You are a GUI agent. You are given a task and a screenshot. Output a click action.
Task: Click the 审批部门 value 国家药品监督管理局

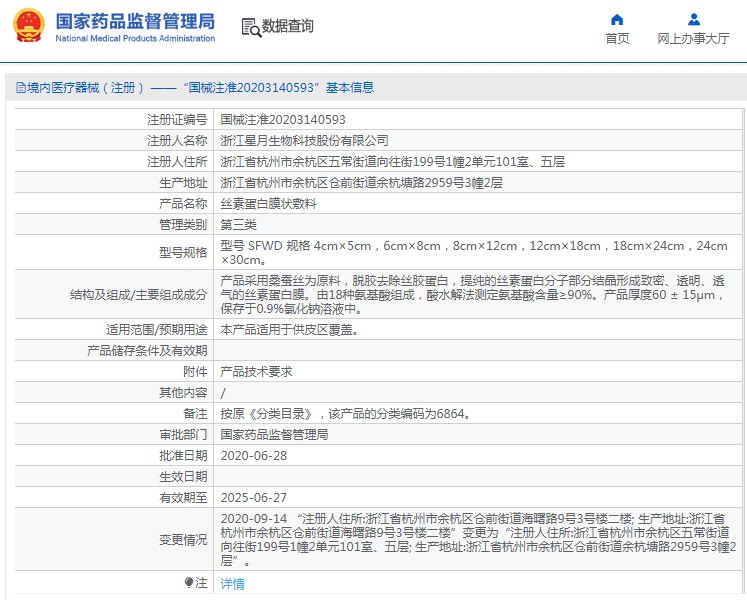pos(274,435)
